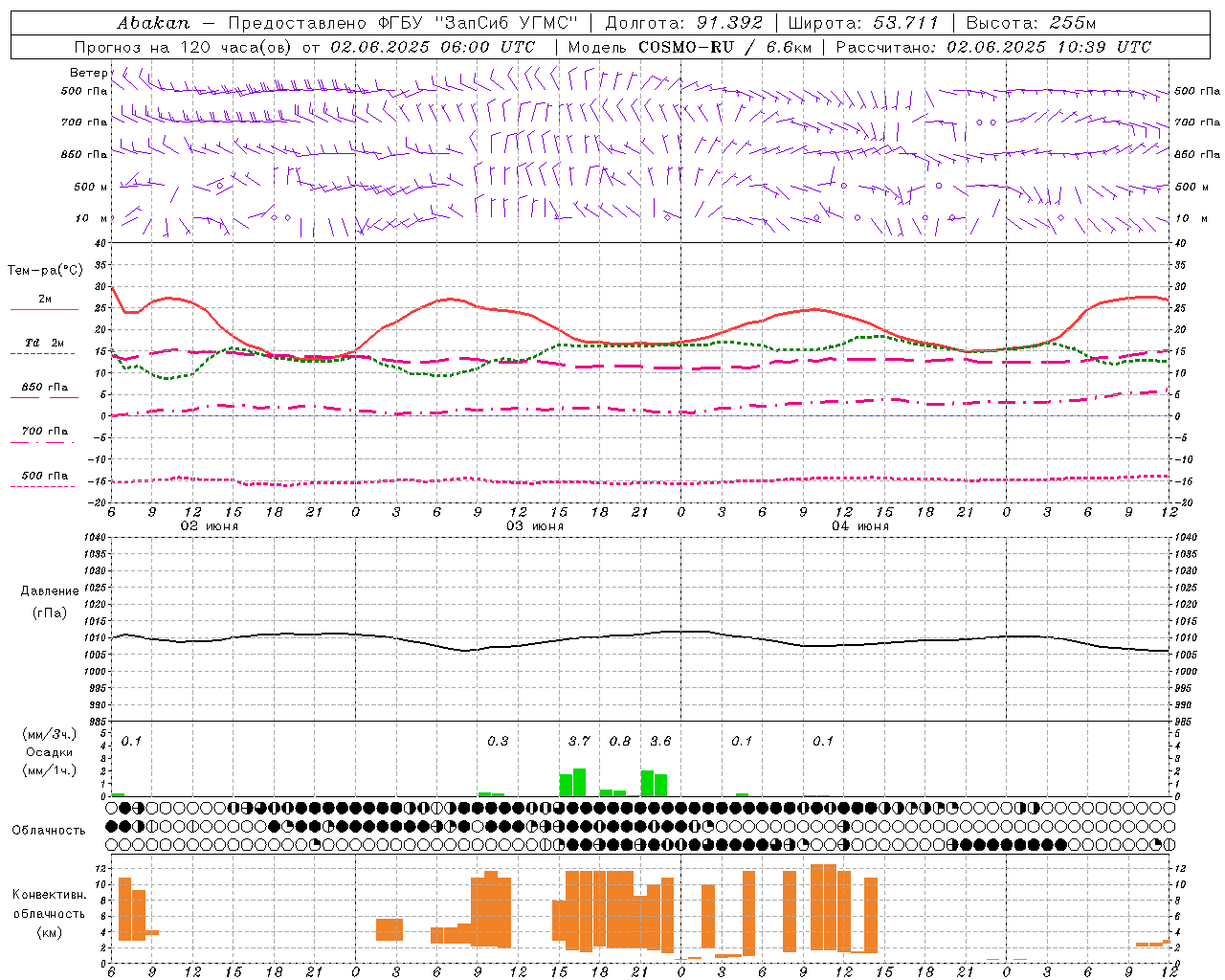Click the "(мм/1ч.)" hourly precipitation unit label
Image resolution: width=1225 pixels, height=980 pixels.
(49, 769)
